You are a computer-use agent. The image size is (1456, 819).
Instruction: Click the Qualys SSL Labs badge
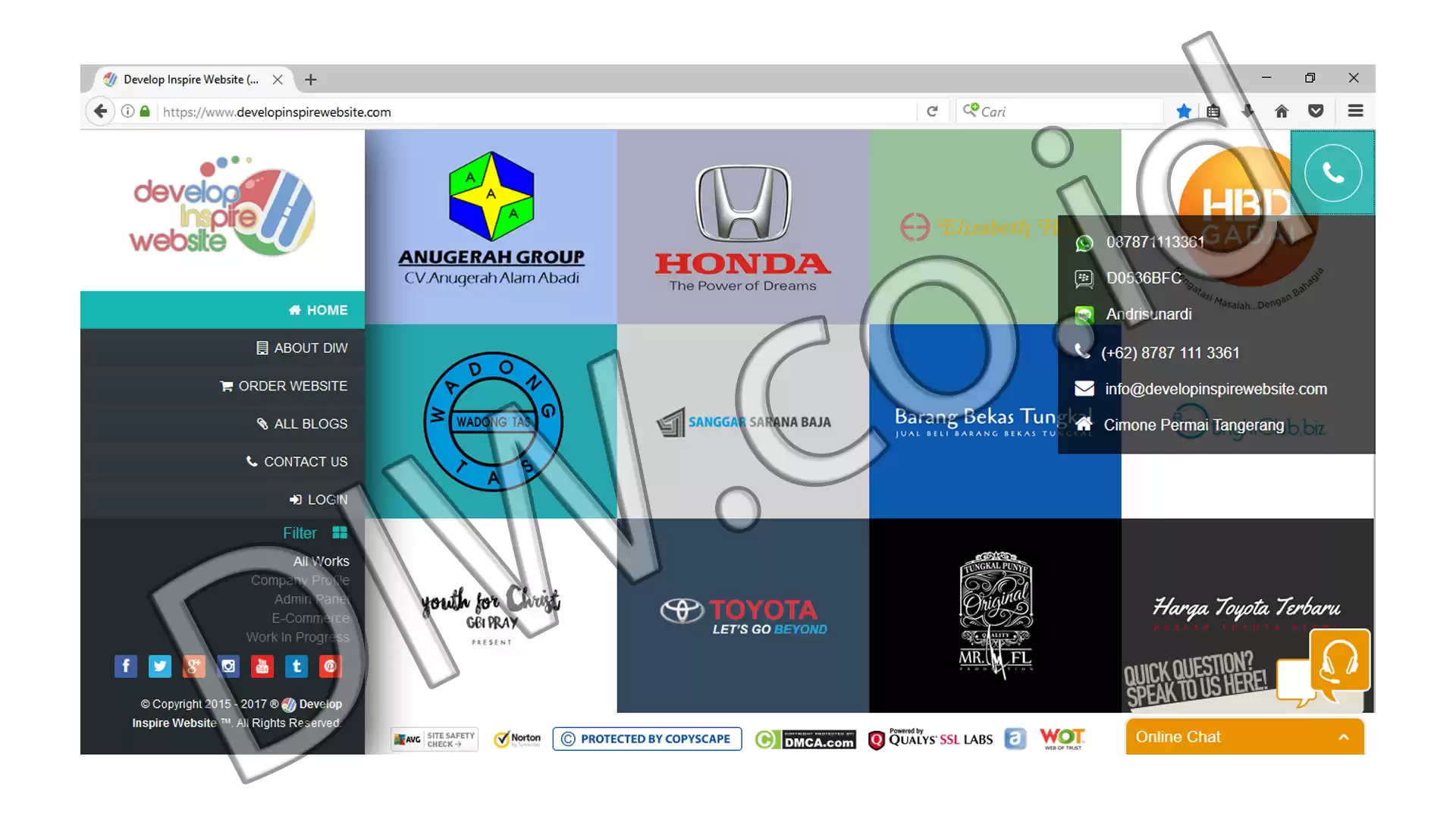coord(930,739)
